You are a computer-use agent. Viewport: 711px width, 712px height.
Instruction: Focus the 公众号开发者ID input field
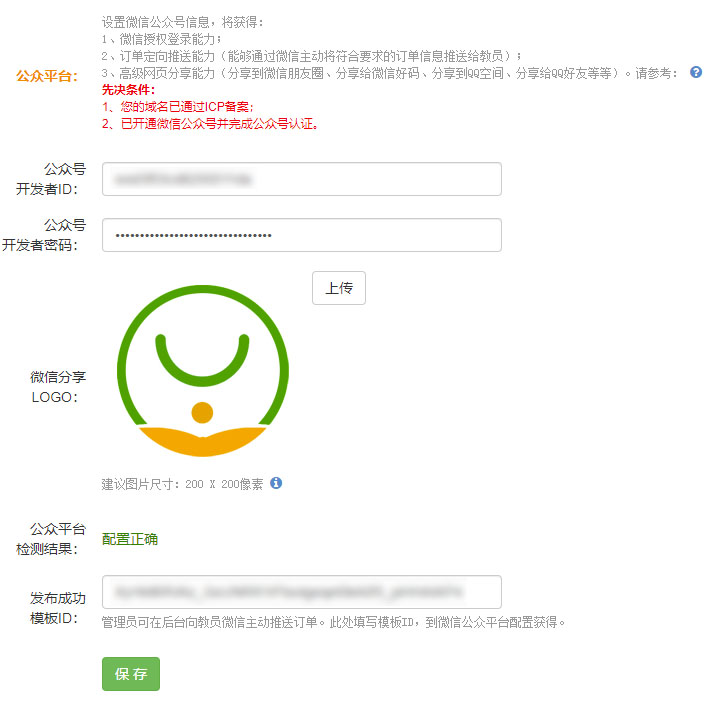(x=302, y=179)
